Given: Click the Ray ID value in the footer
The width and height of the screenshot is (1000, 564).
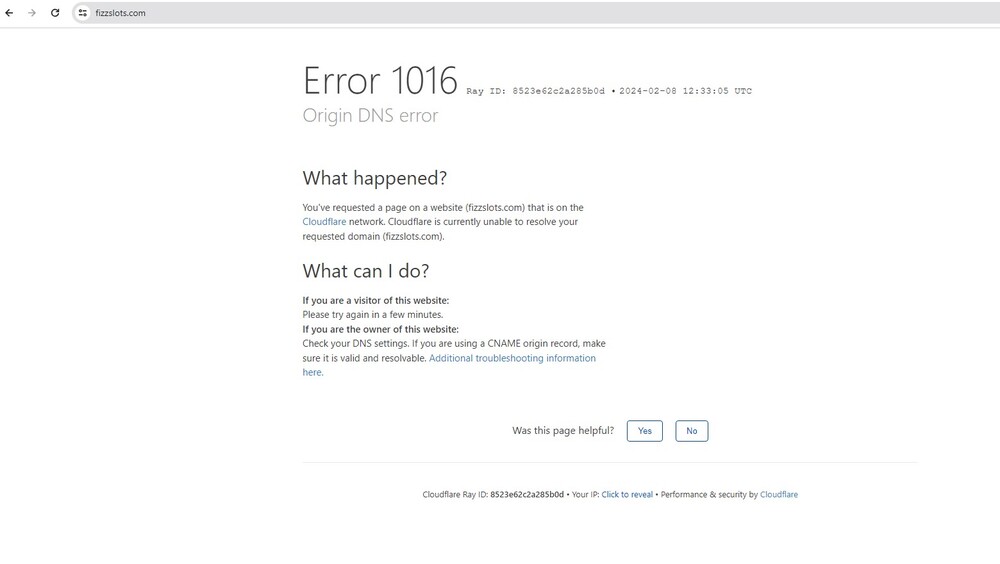Looking at the screenshot, I should coord(527,495).
